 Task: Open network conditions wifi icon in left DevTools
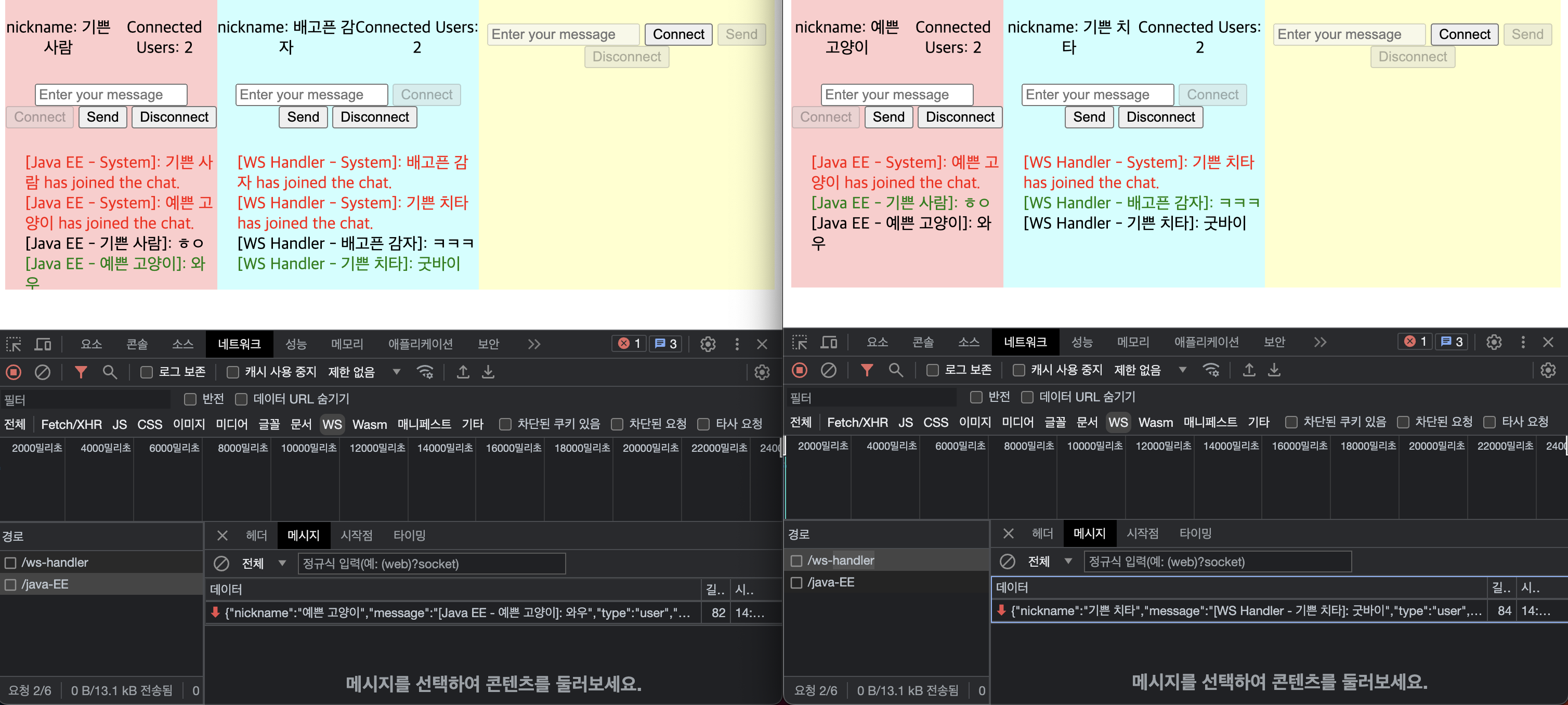425,372
